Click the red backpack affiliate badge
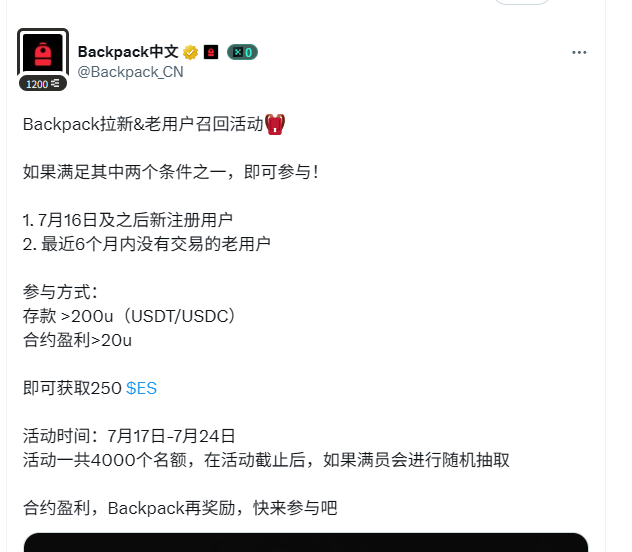The image size is (632, 552). (x=211, y=52)
